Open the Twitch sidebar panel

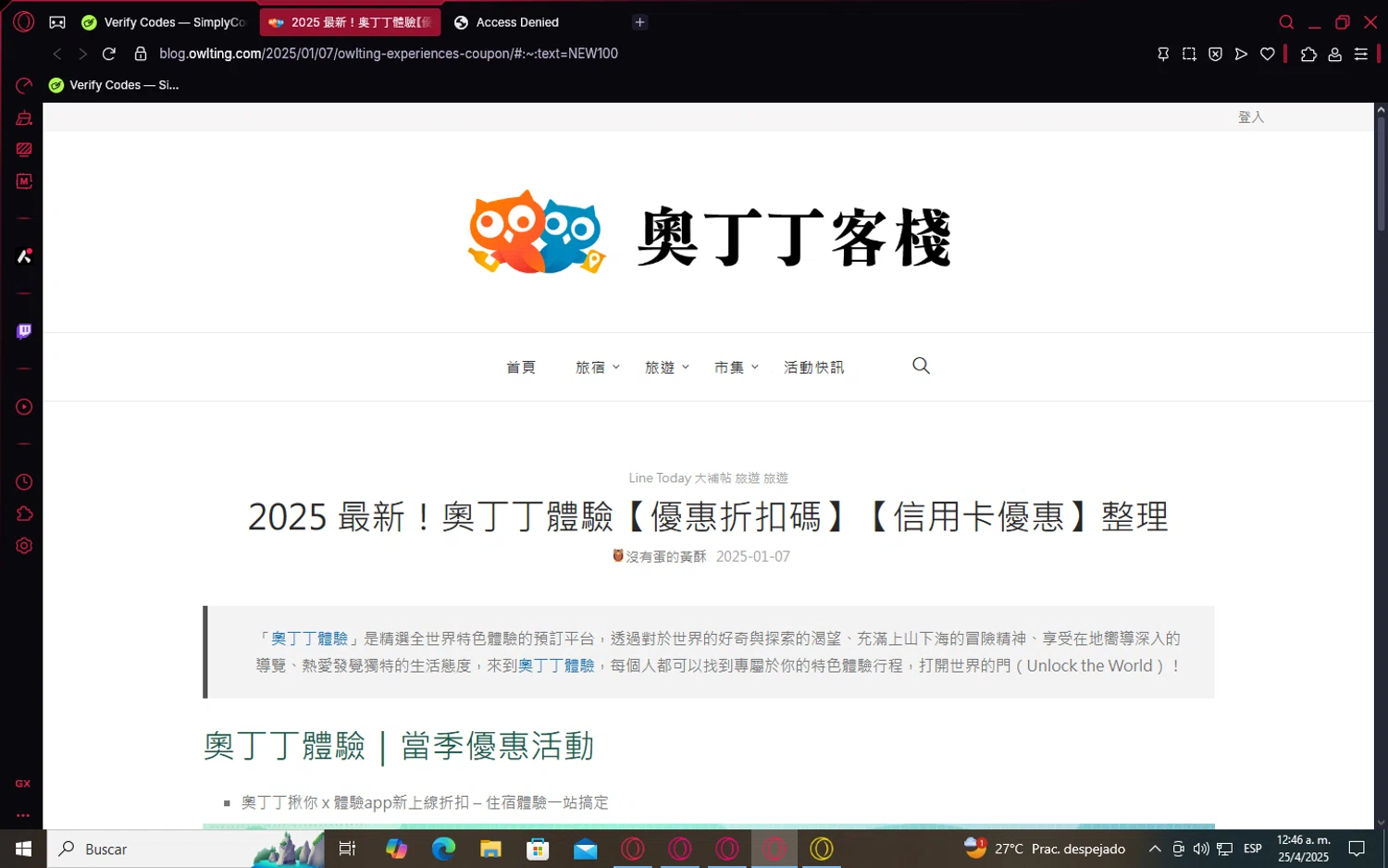pyautogui.click(x=24, y=331)
